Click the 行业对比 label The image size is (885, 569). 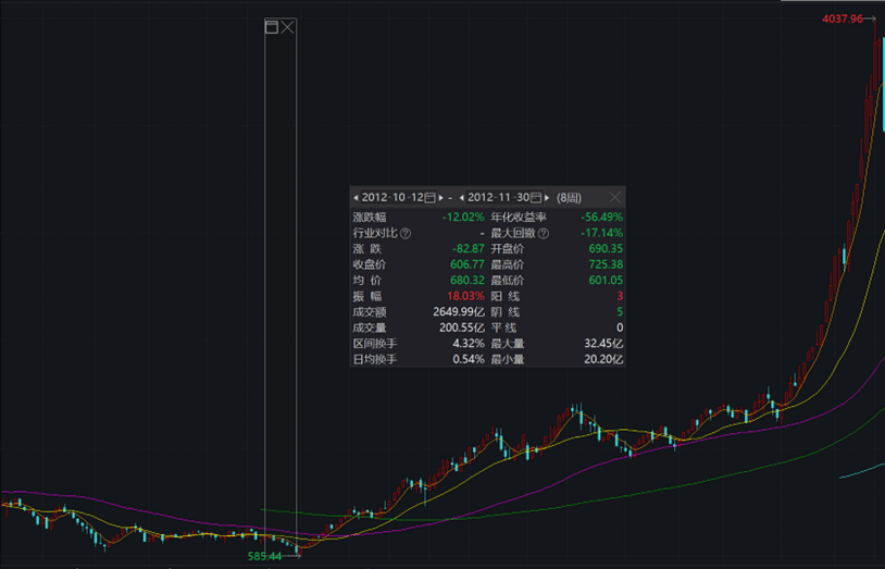(x=375, y=233)
